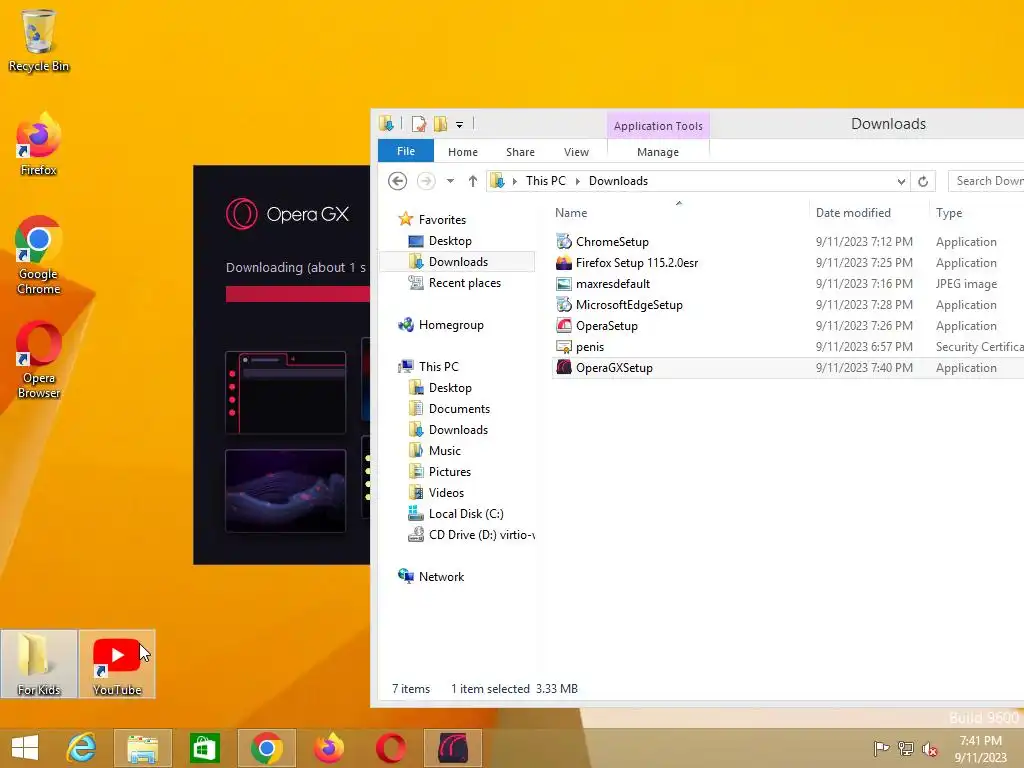1024x768 pixels.
Task: Open Music under This PC
Action: tap(444, 450)
